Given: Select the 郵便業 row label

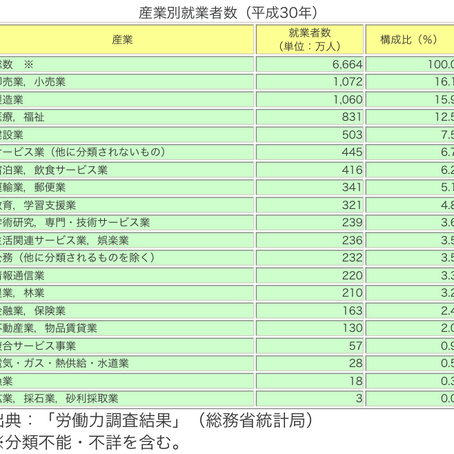Looking at the screenshot, I should coord(50,187).
